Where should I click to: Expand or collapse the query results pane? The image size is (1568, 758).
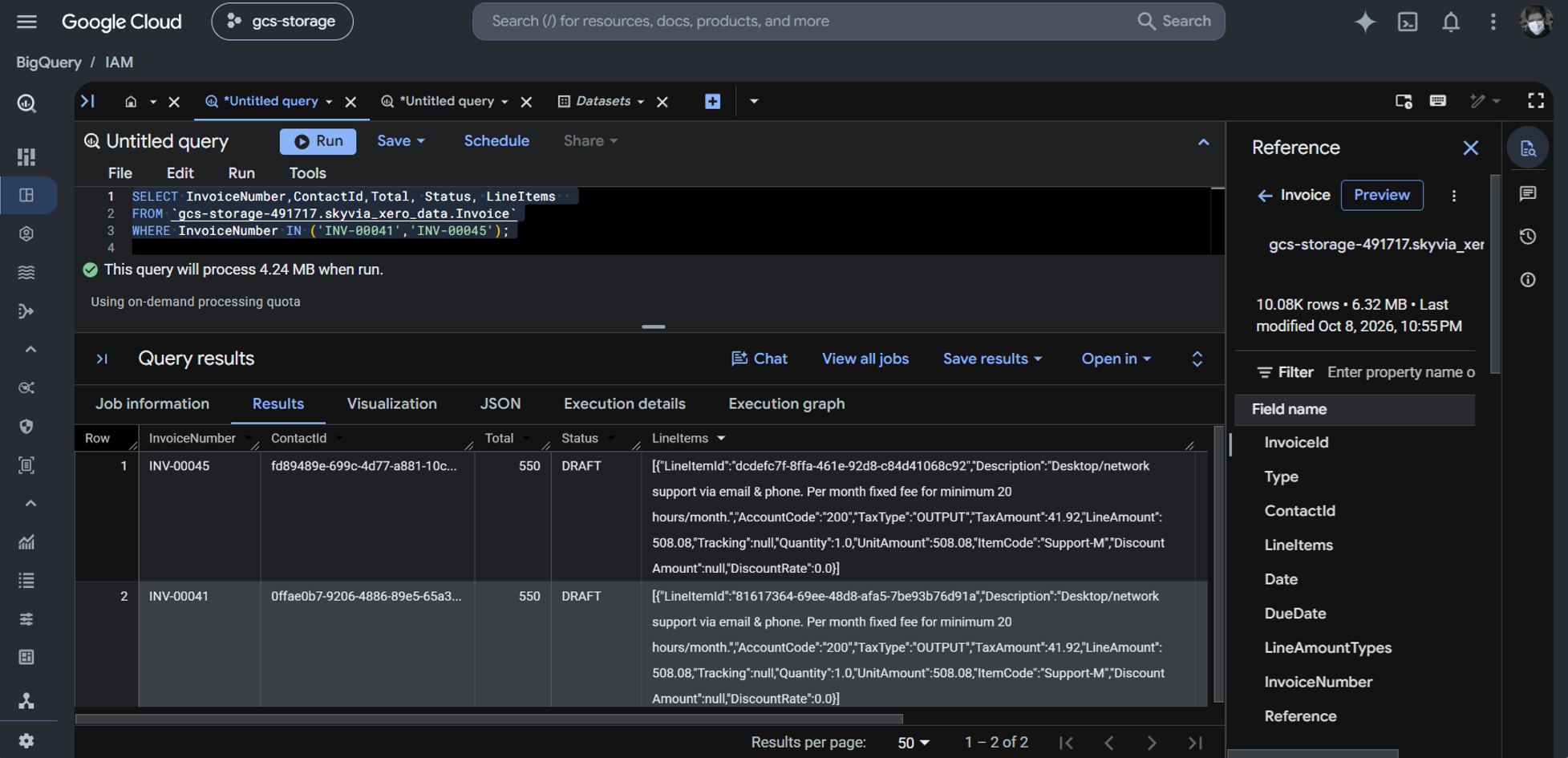coord(1197,359)
